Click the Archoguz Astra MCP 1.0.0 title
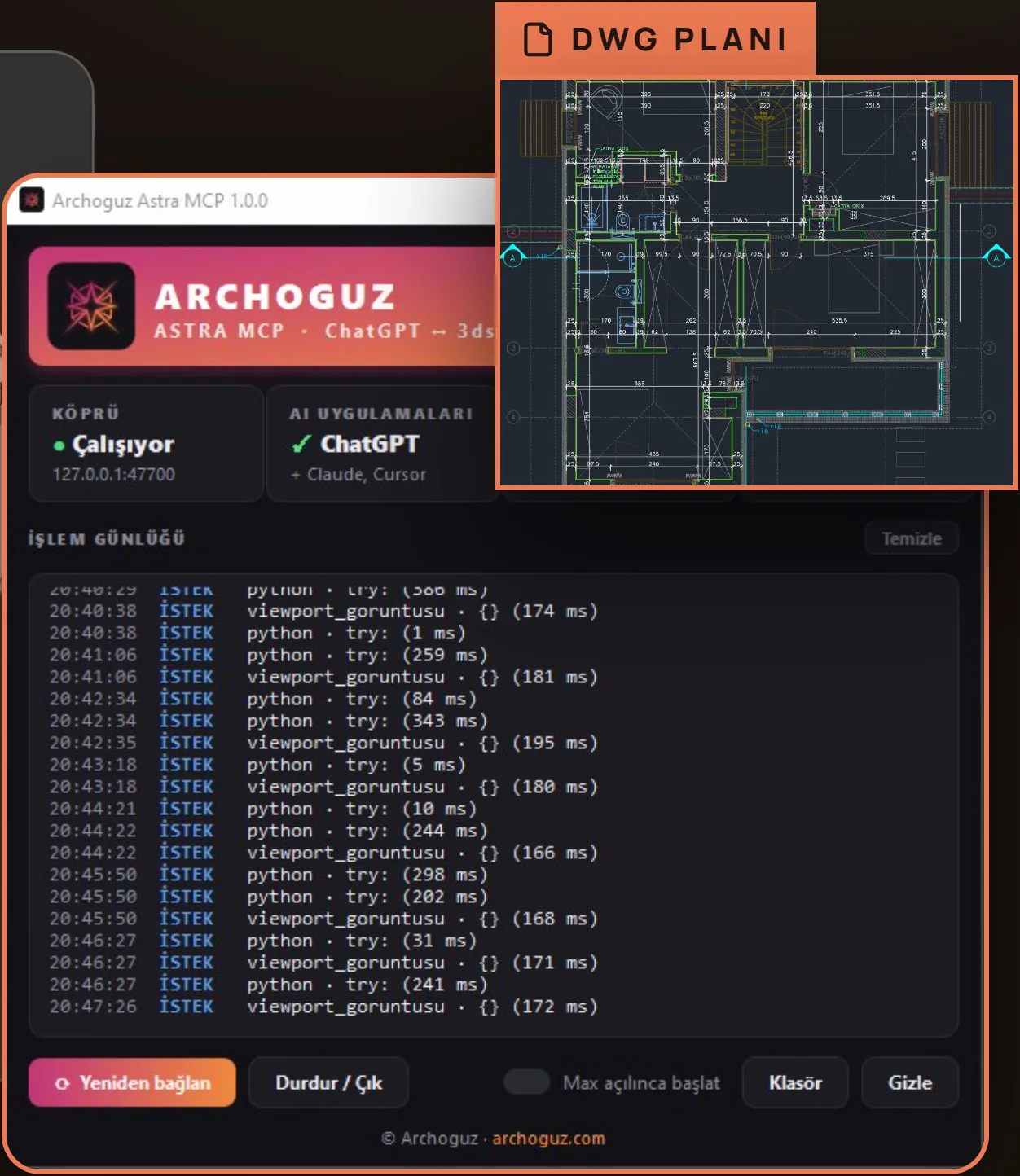Image resolution: width=1020 pixels, height=1176 pixels. coord(160,200)
